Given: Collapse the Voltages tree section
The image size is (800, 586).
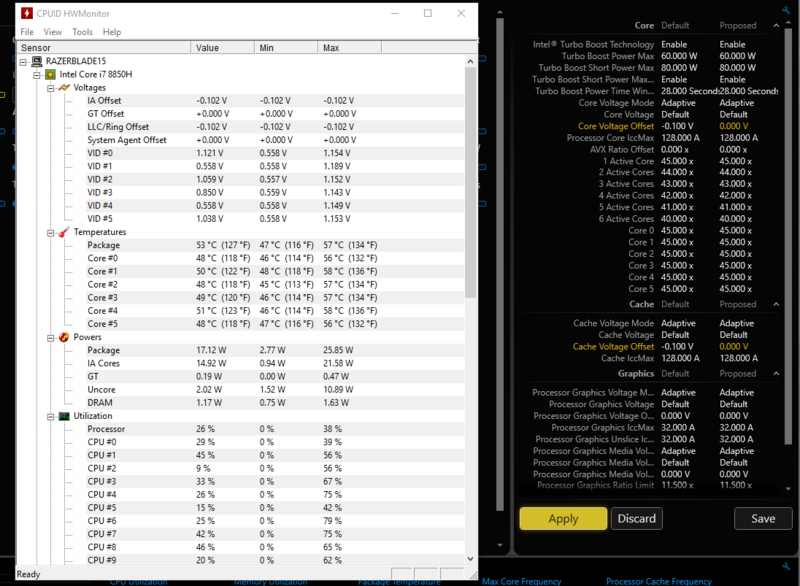Looking at the screenshot, I should pyautogui.click(x=51, y=88).
